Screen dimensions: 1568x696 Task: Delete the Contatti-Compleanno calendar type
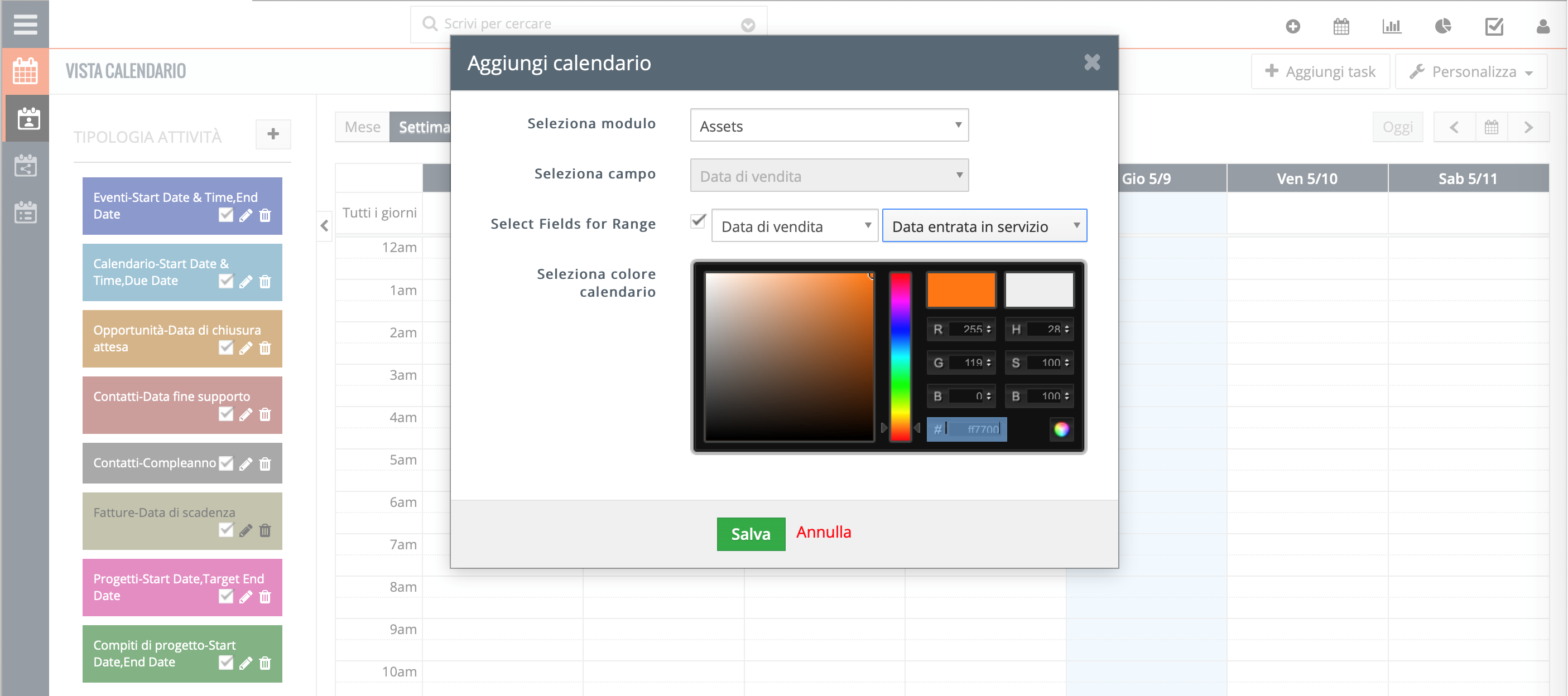[265, 464]
